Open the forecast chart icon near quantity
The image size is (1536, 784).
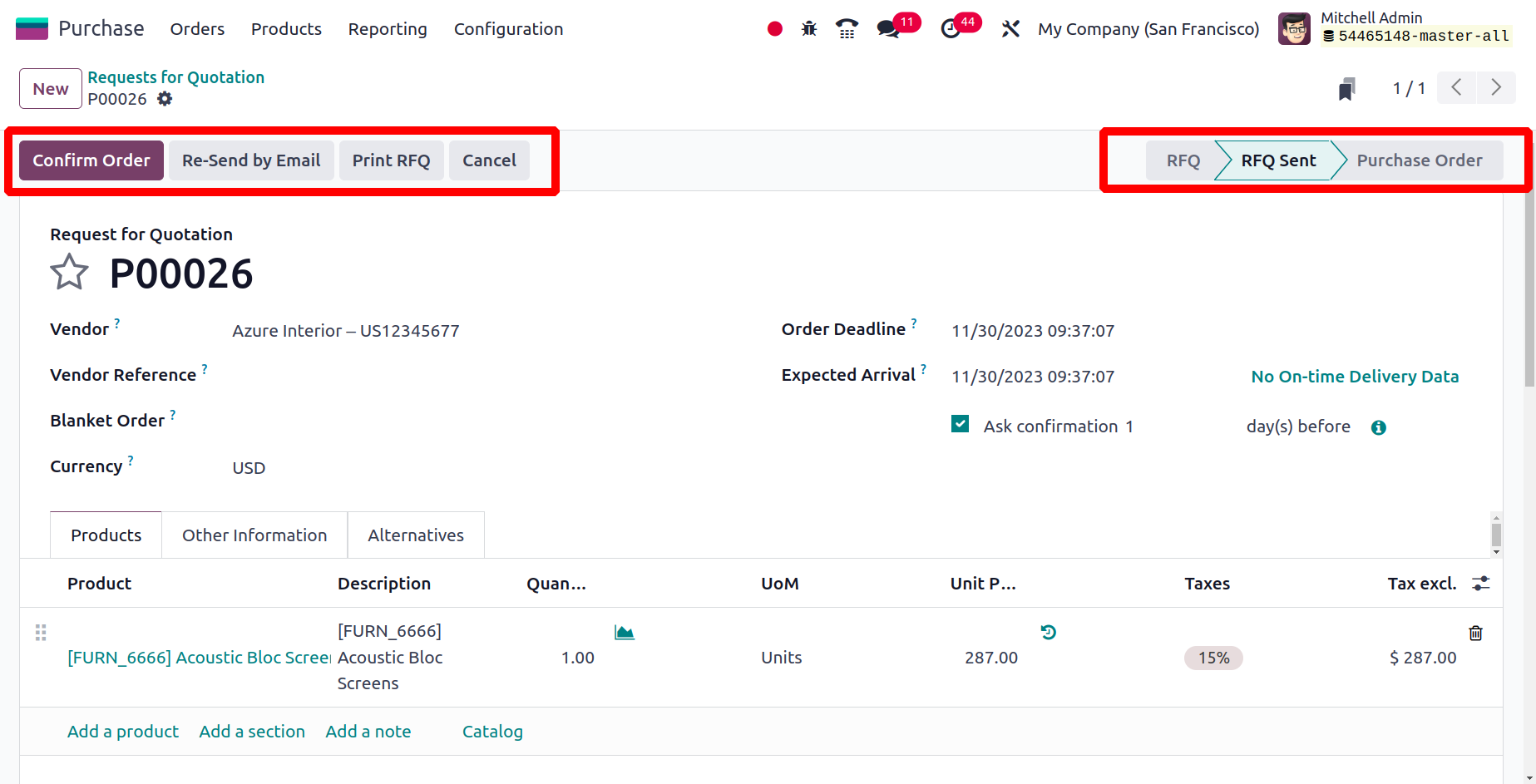pyautogui.click(x=624, y=633)
